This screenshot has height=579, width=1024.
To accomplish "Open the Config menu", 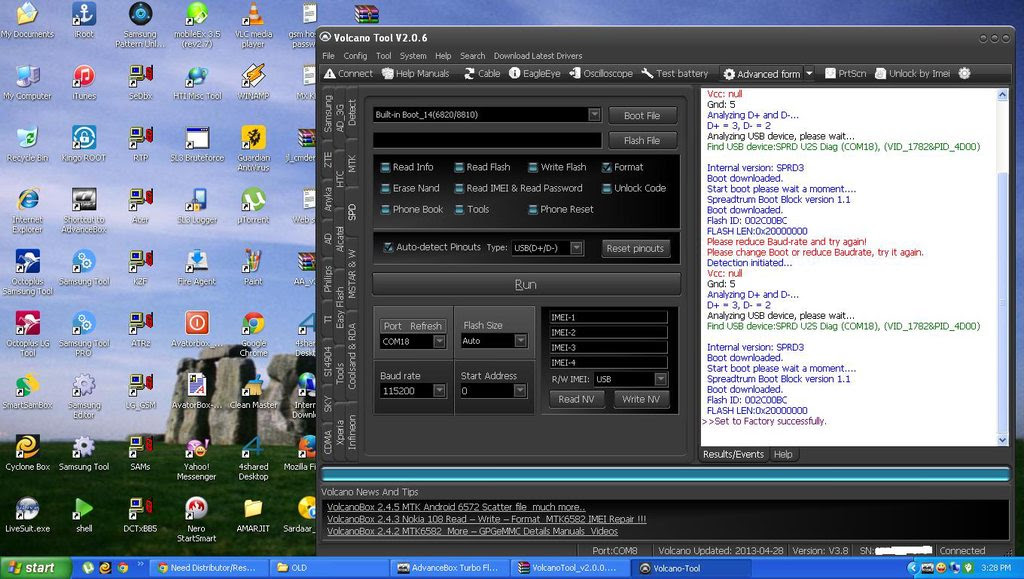I will tap(355, 56).
